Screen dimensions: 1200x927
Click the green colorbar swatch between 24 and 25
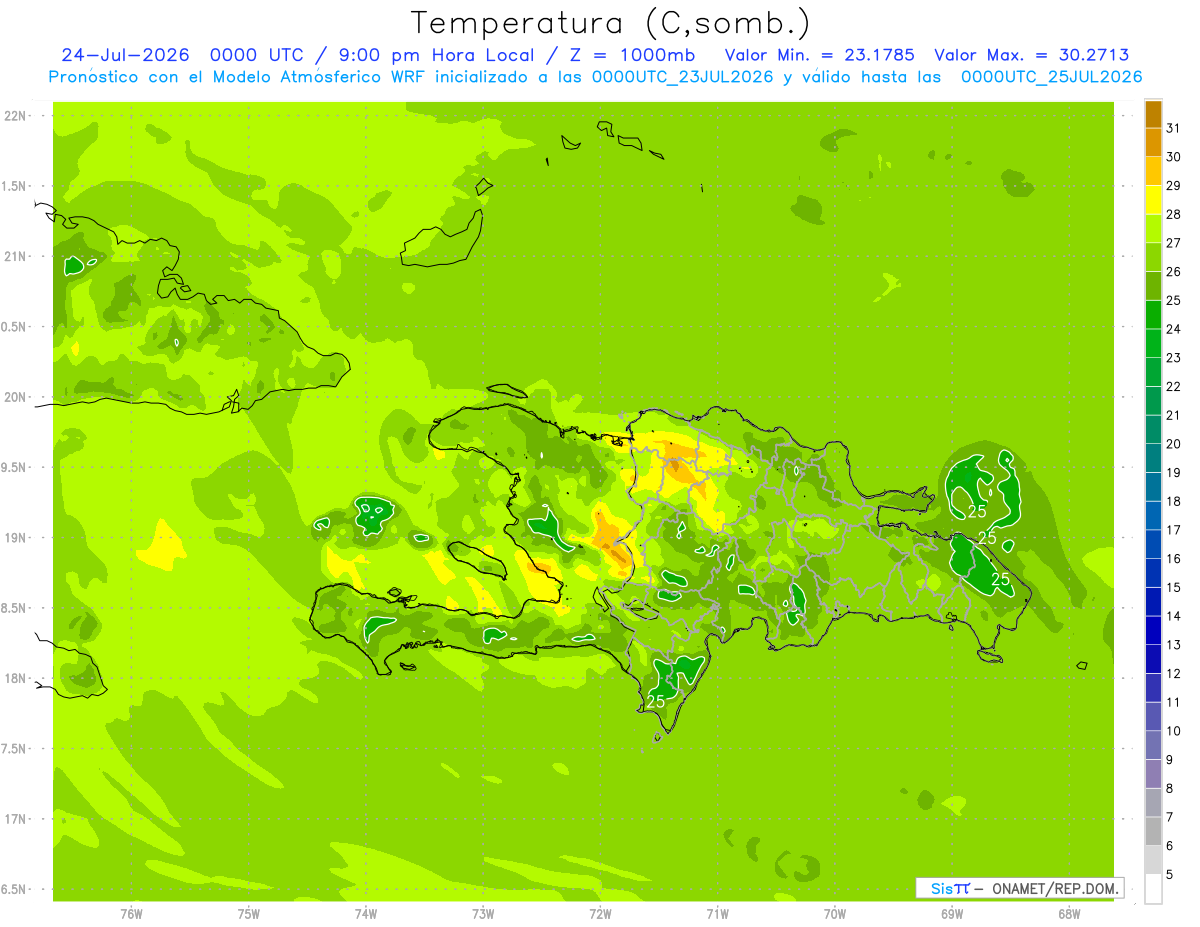[x=1153, y=314]
